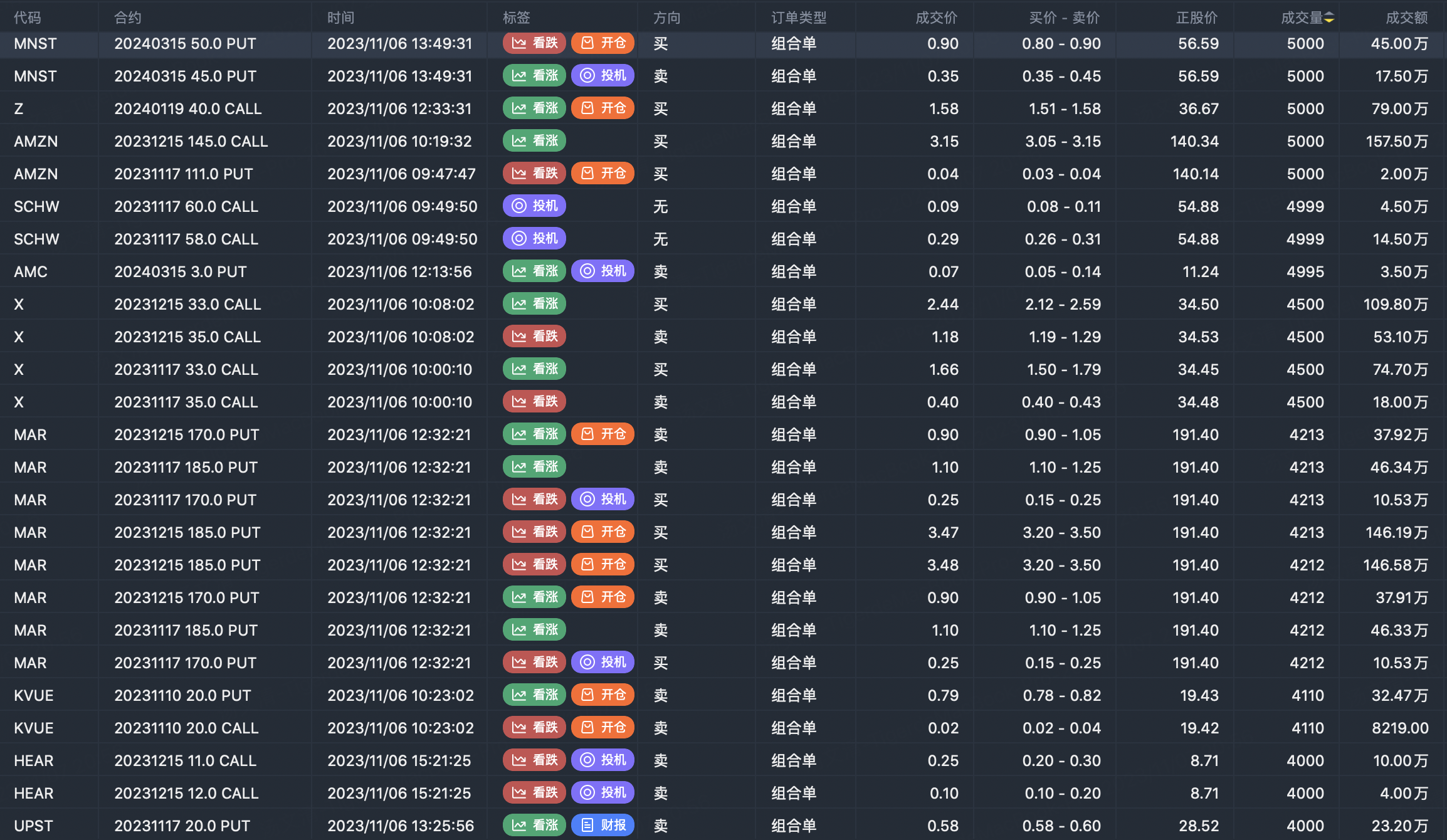Image resolution: width=1447 pixels, height=840 pixels.
Task: Click the 标签 column header
Action: [517, 18]
